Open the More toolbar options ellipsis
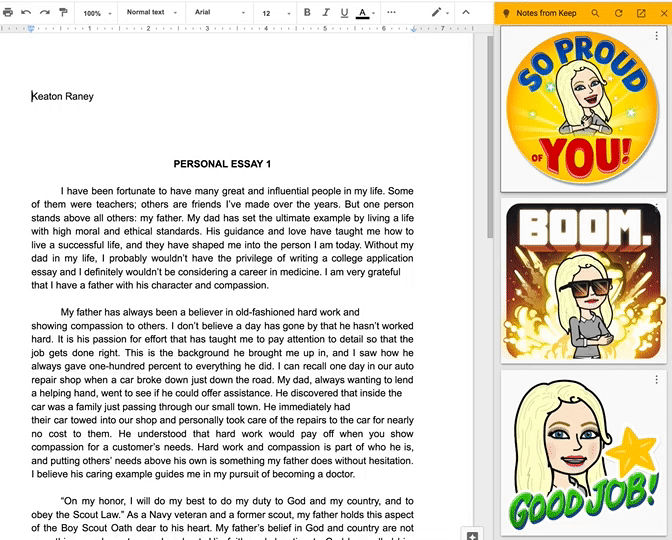 pos(391,12)
